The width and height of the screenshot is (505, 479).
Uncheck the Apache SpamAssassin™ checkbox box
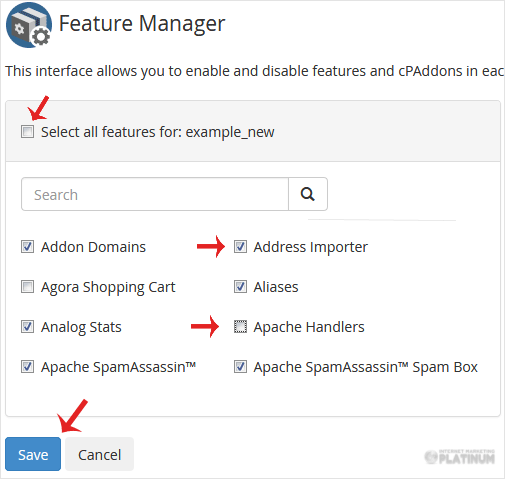point(27,367)
